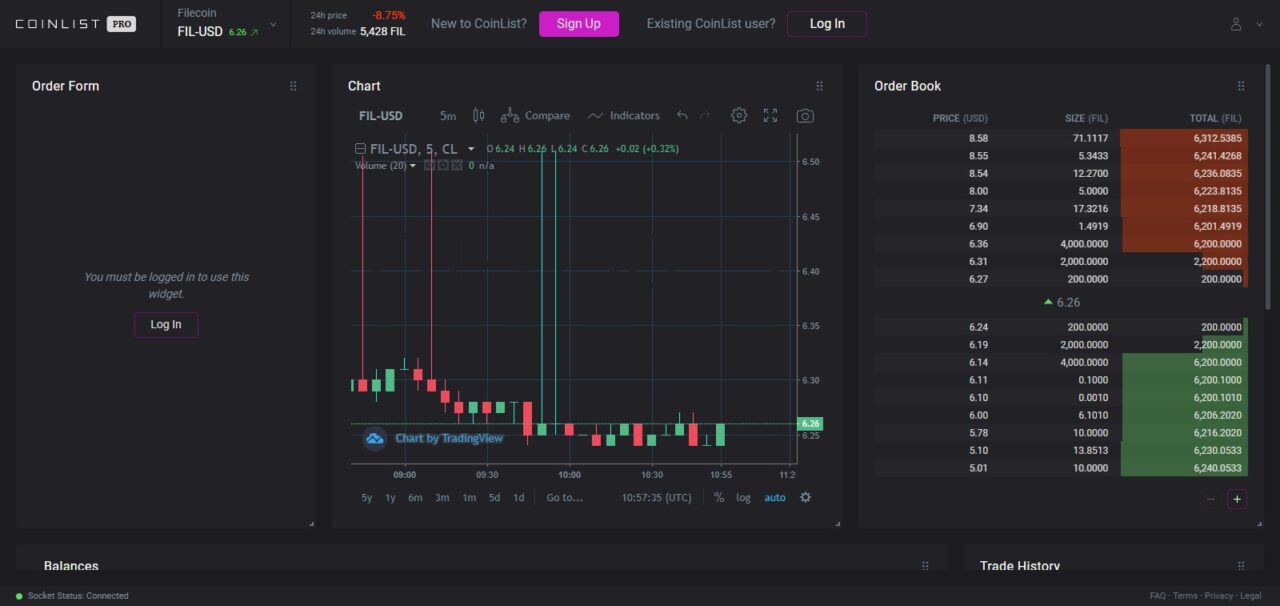Toggle log scale on chart
Image resolution: width=1280 pixels, height=606 pixels.
tap(743, 497)
